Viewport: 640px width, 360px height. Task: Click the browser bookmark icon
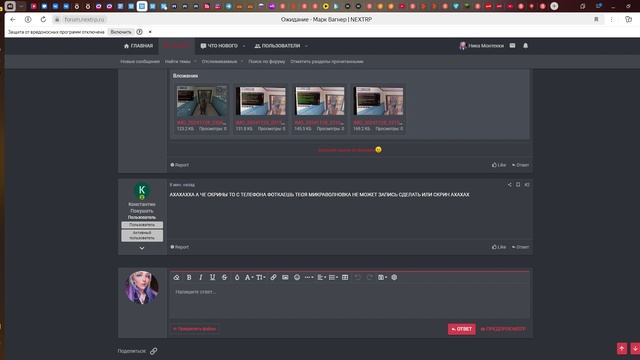tap(596, 20)
